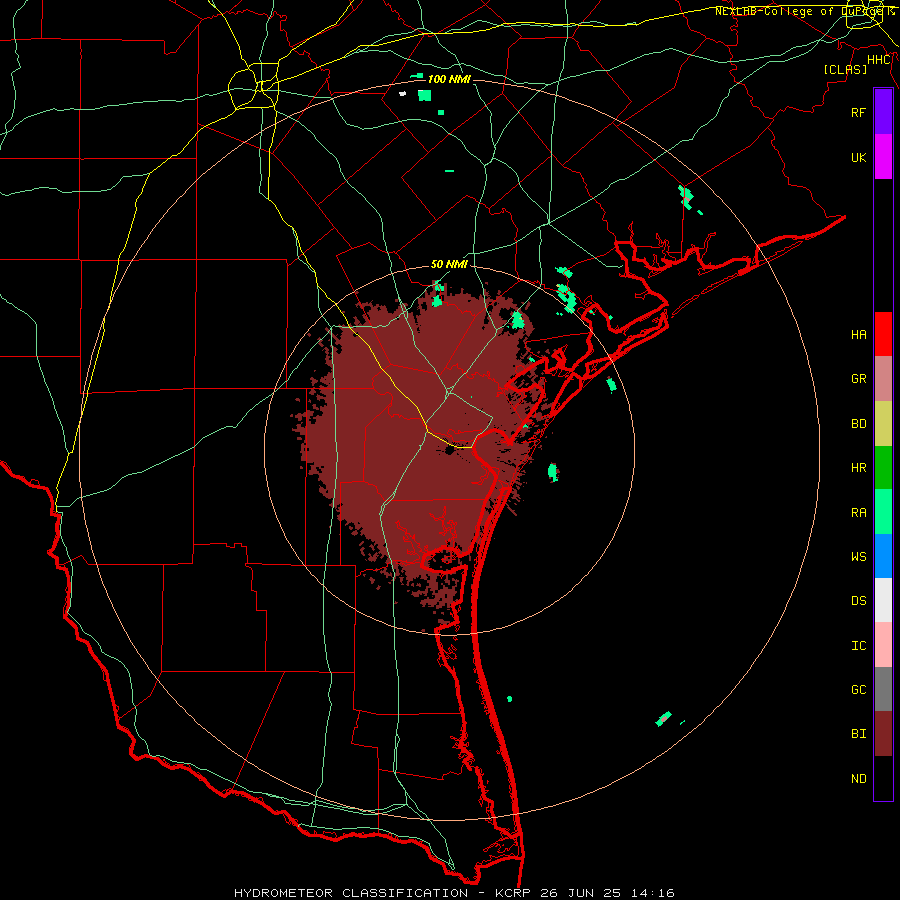The width and height of the screenshot is (900, 900).
Task: Click the RF legend label
Action: (858, 112)
